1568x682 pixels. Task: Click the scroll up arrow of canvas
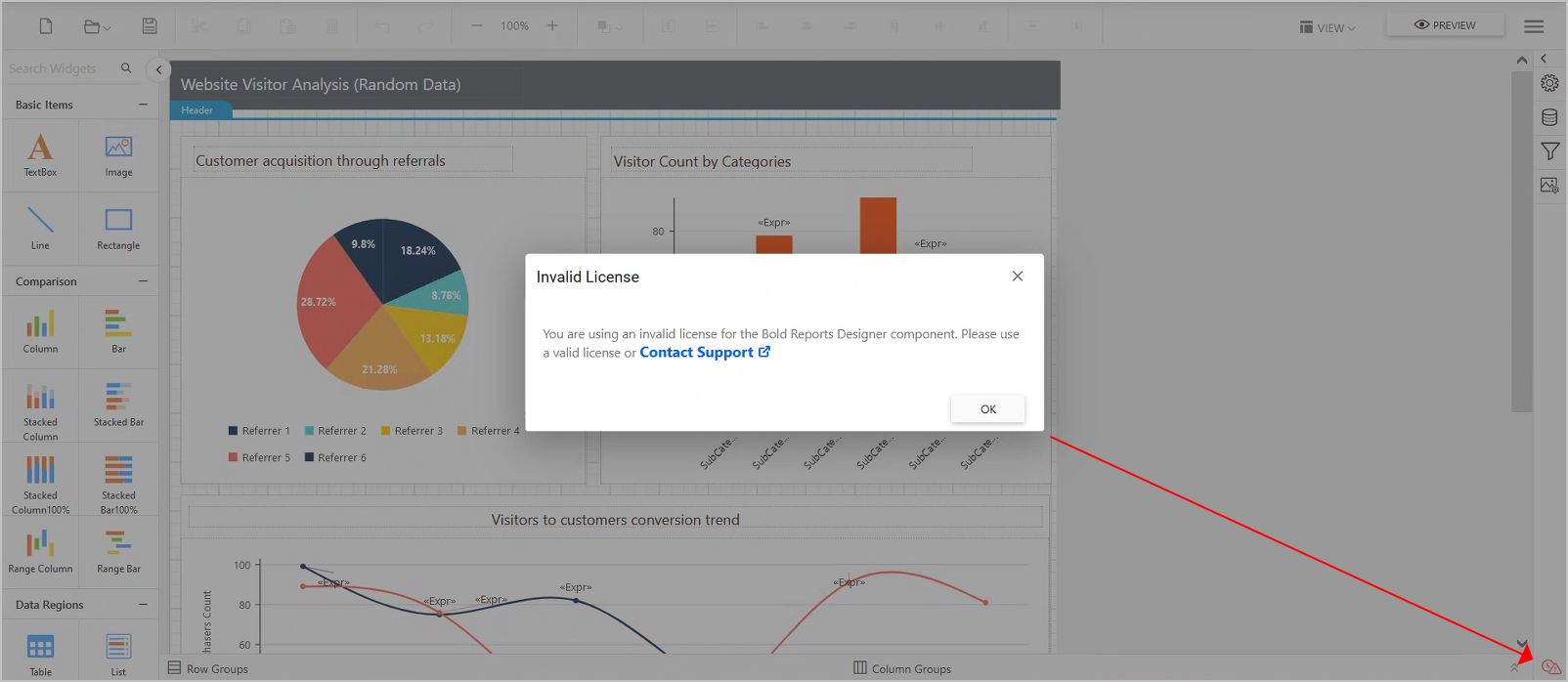pos(1521,60)
